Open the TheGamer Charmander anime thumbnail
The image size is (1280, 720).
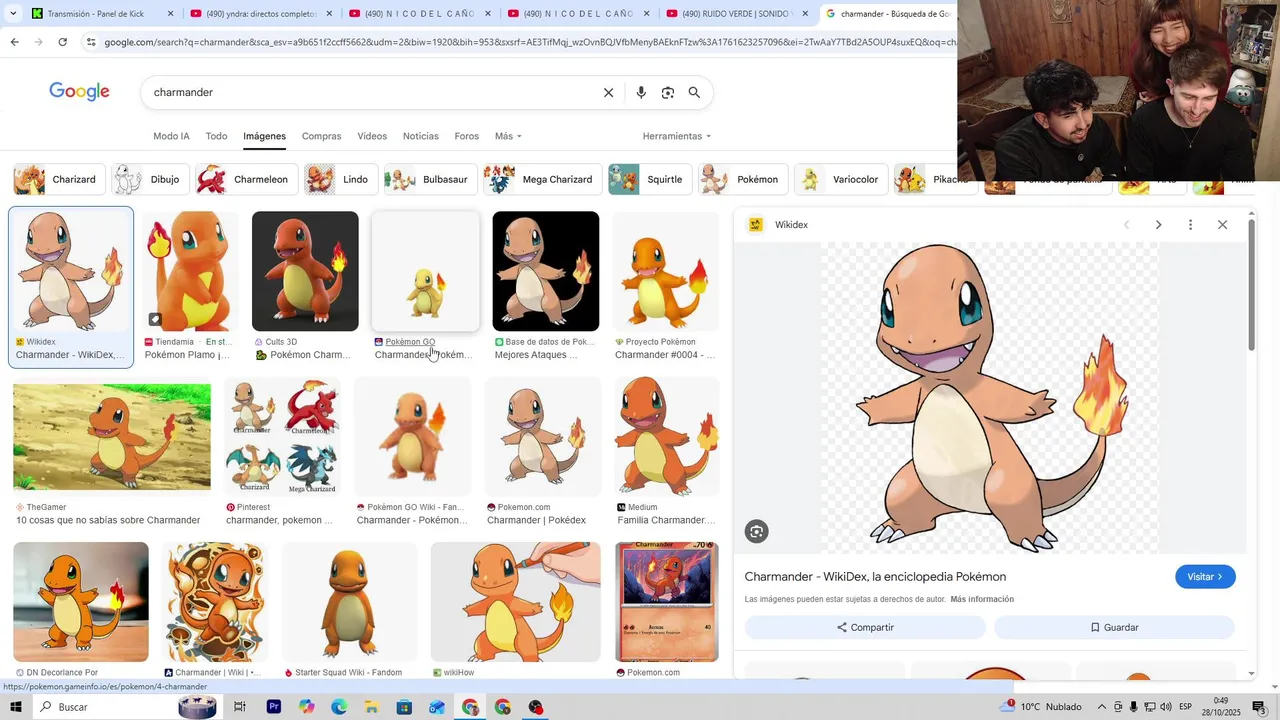point(112,437)
